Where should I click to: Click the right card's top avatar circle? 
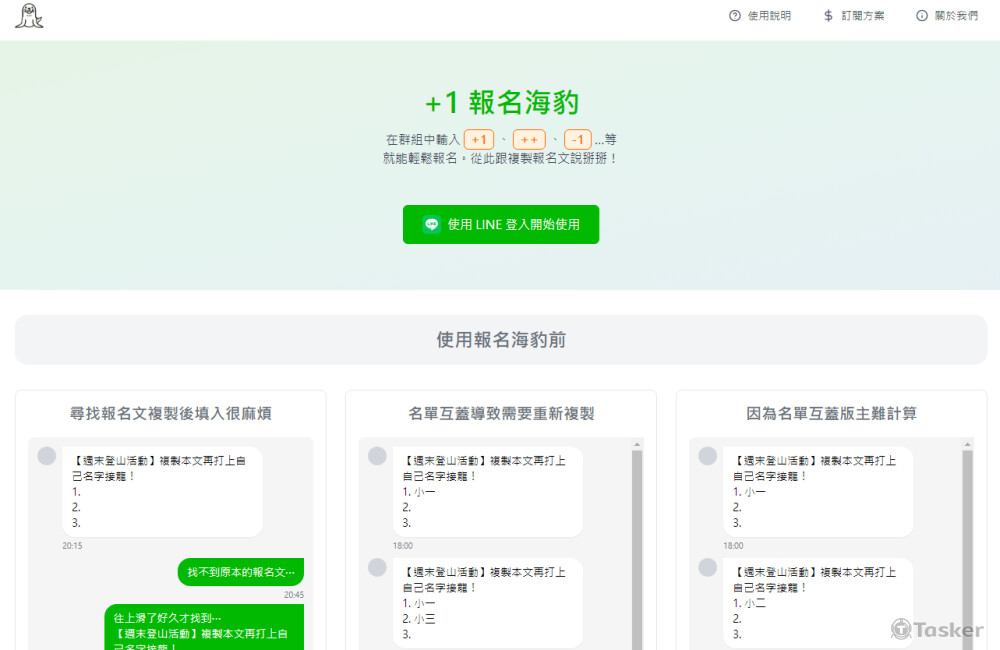707,456
